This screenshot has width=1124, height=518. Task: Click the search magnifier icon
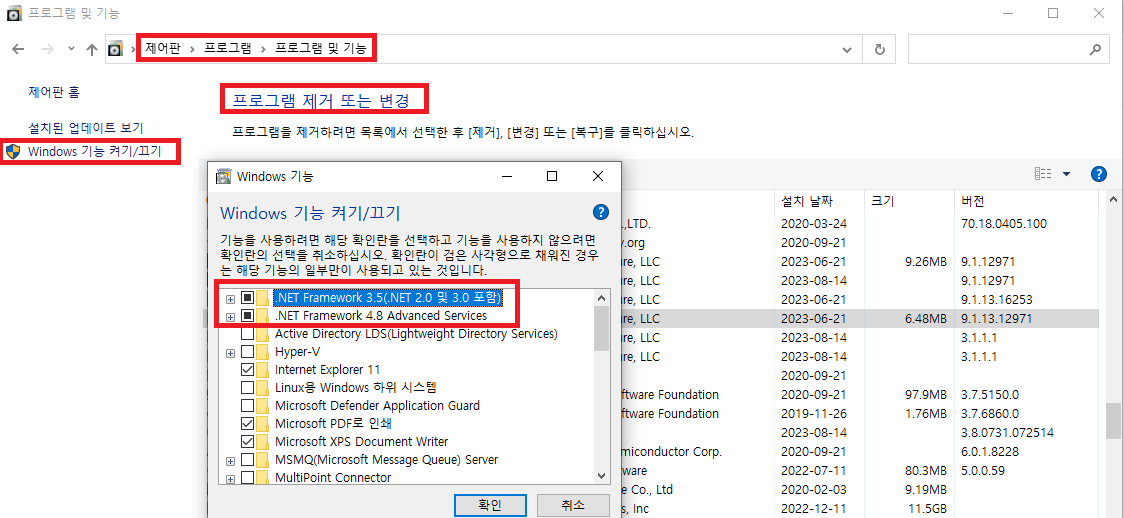coord(1095,49)
